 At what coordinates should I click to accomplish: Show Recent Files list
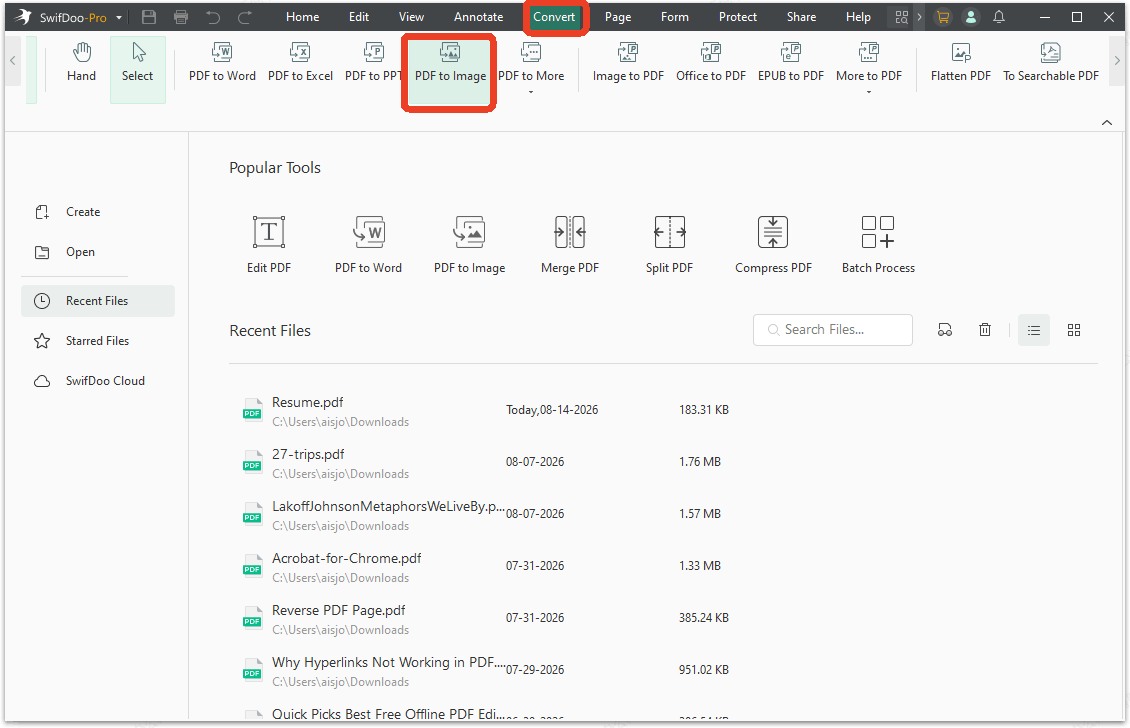tap(98, 301)
